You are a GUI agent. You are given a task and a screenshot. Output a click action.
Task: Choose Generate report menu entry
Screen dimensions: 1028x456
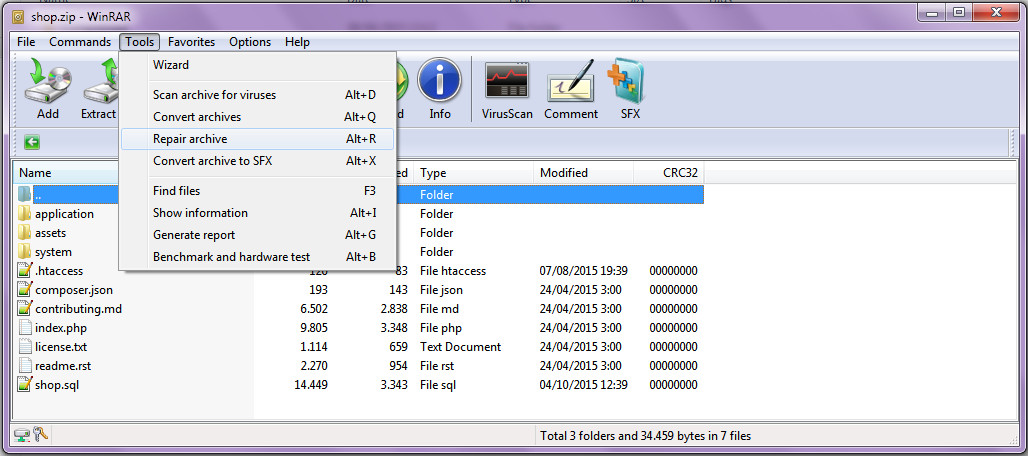[x=258, y=235]
